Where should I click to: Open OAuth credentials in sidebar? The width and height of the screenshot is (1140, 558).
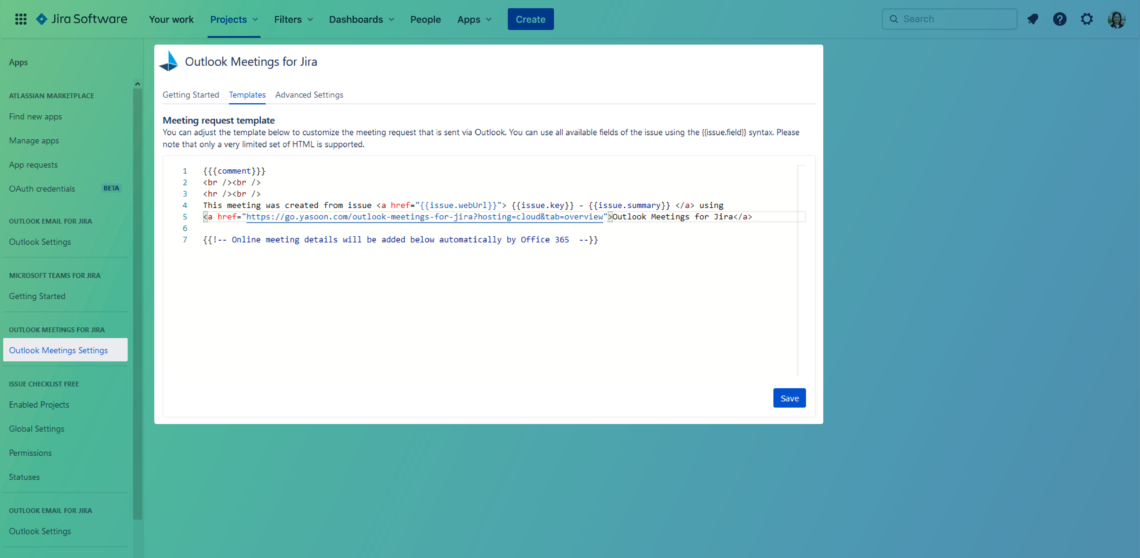(x=42, y=188)
